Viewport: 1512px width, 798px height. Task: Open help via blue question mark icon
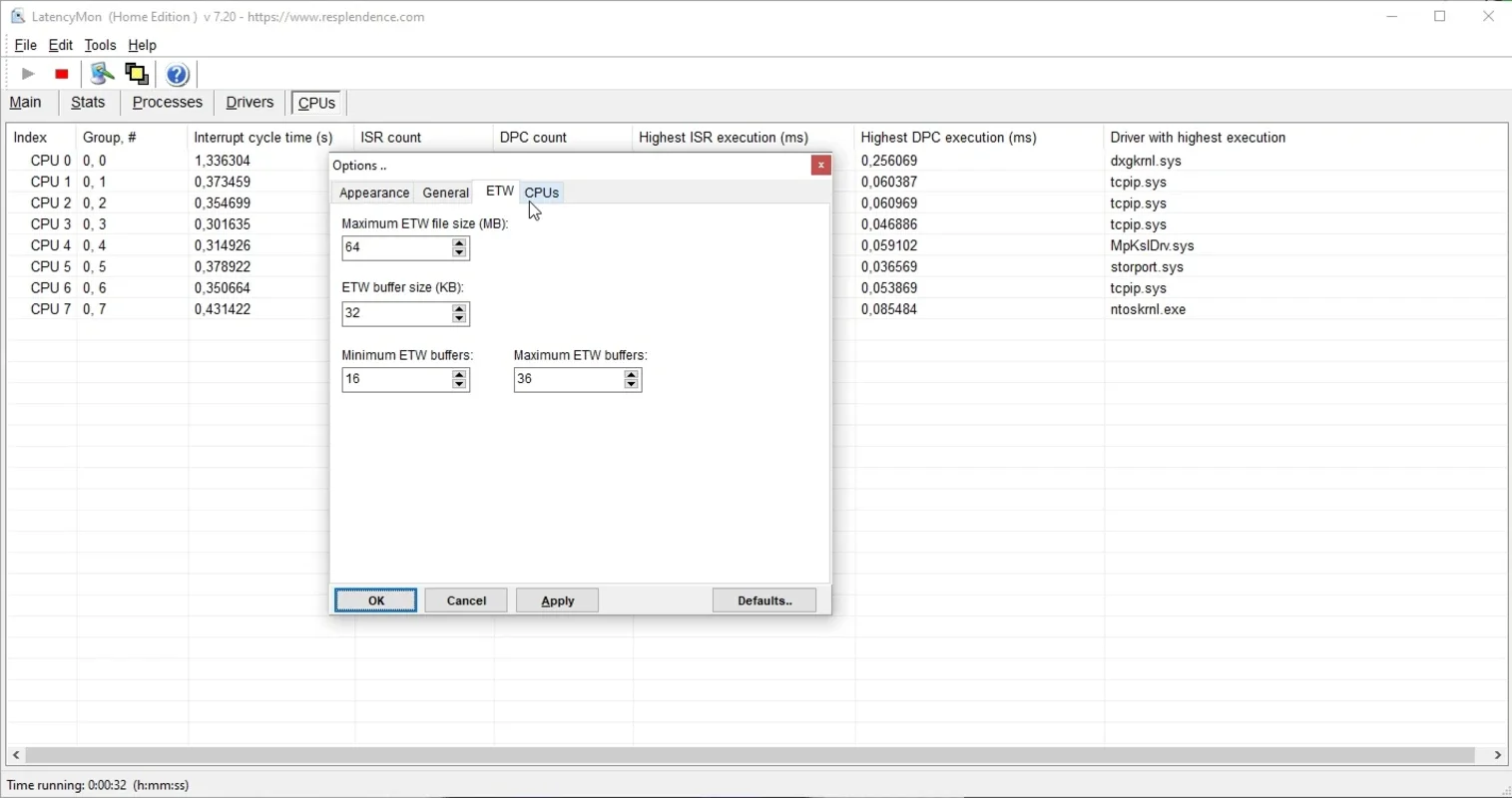pyautogui.click(x=178, y=74)
